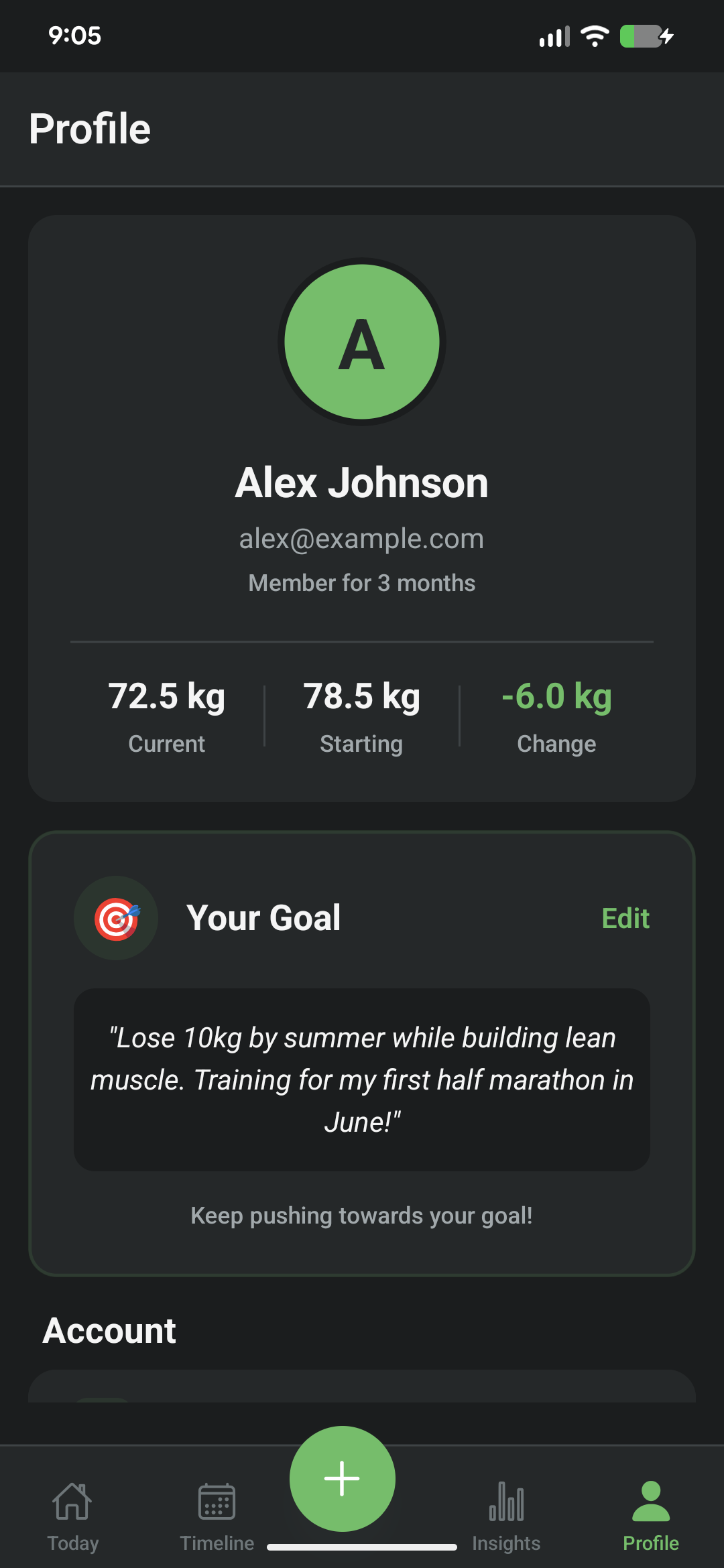
Task: Tap the battery charging indicator
Action: 646,36
